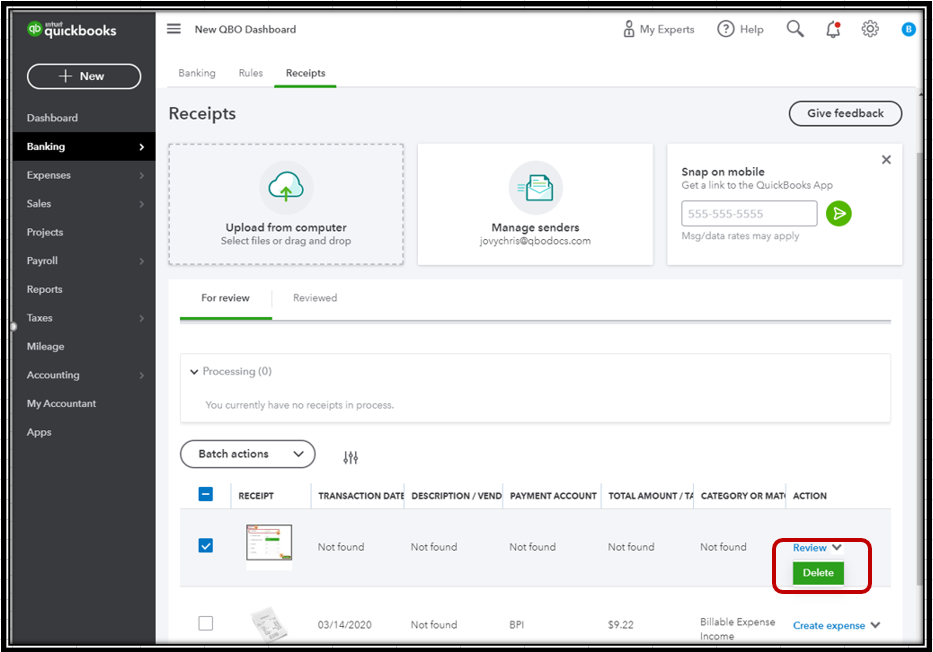Click the Give feedback button

(845, 114)
